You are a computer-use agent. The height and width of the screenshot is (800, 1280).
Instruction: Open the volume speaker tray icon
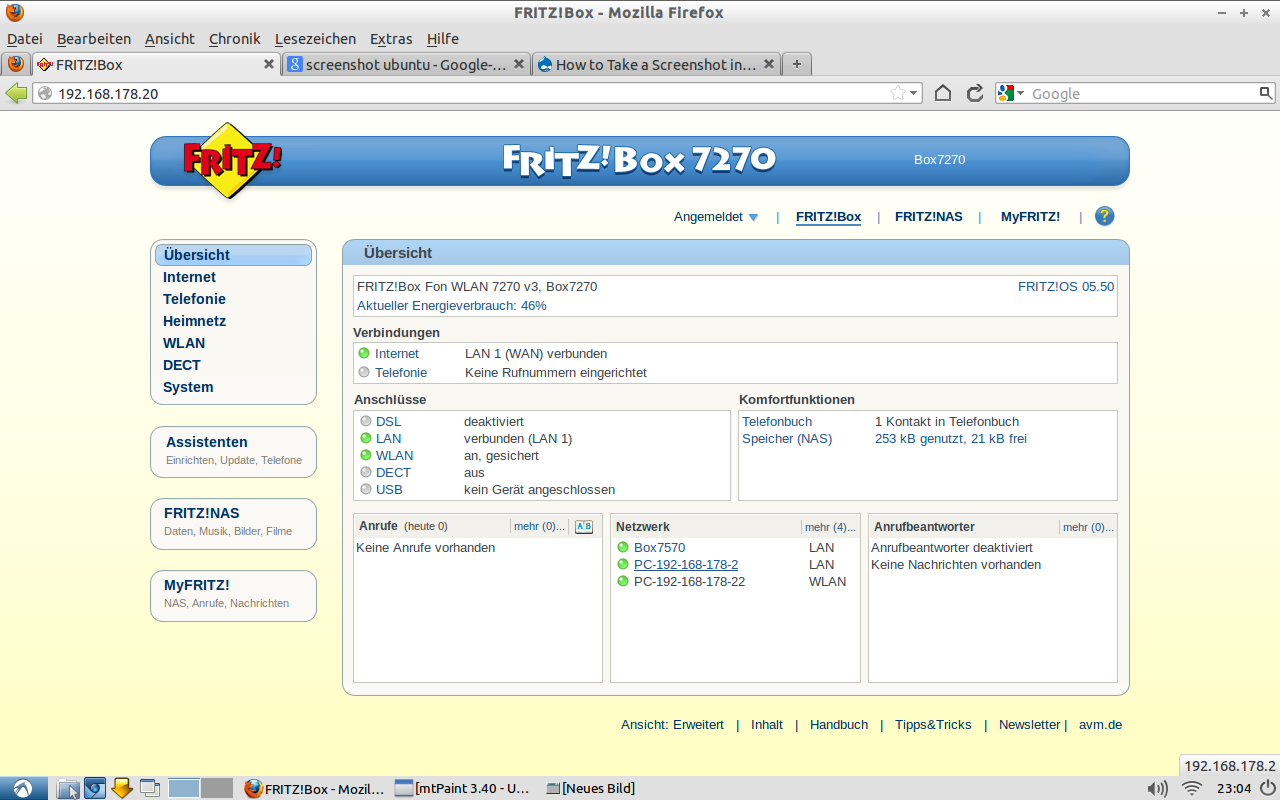coord(1157,788)
